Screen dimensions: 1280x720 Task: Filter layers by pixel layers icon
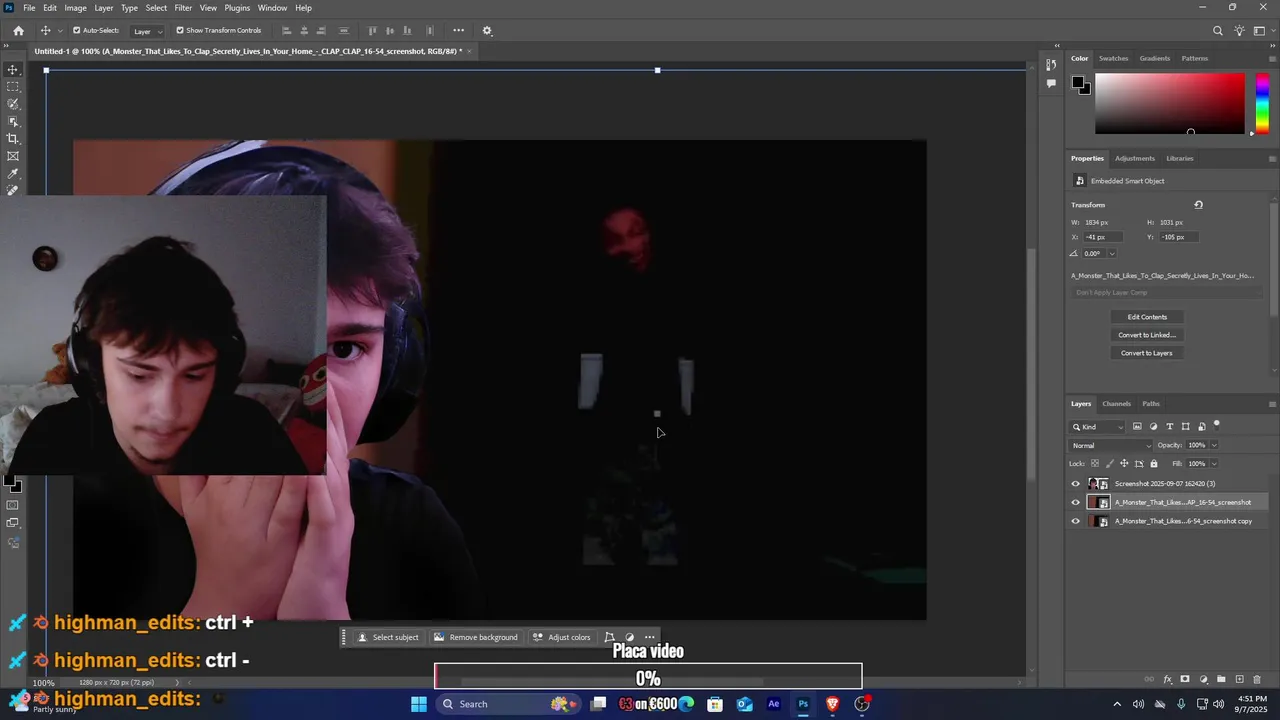[x=1137, y=427]
